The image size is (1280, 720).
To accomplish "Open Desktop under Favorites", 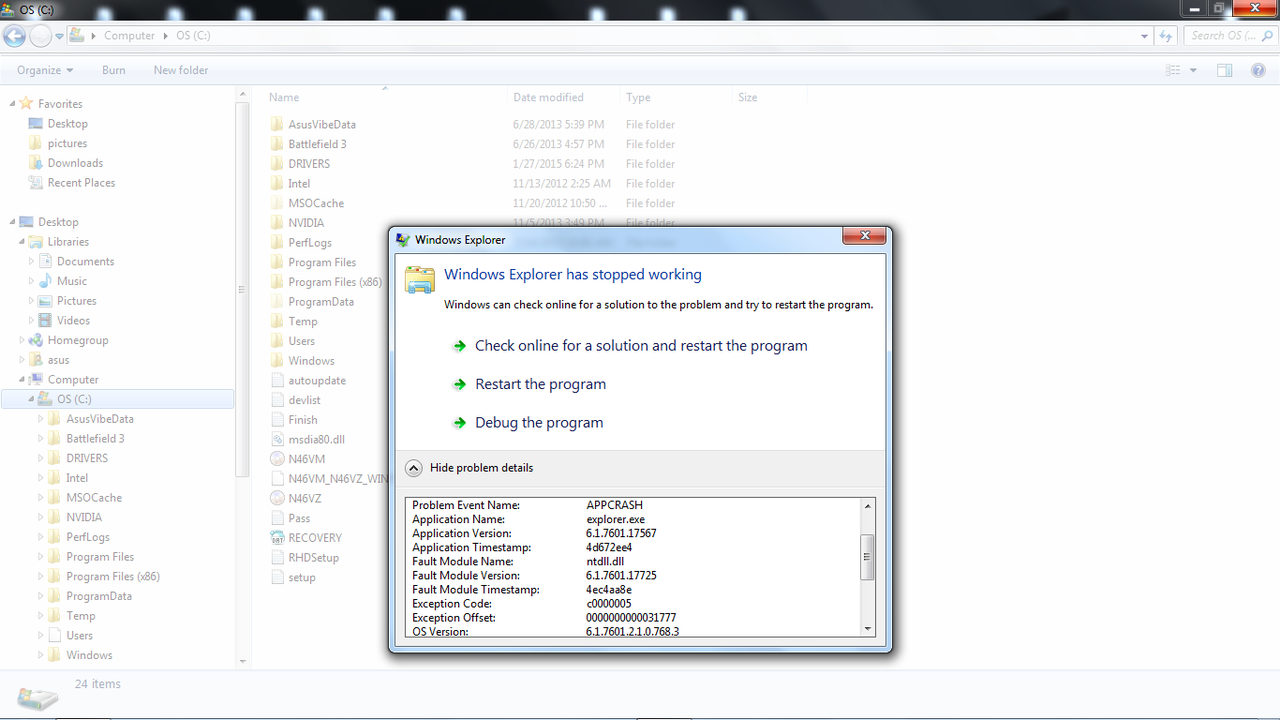I will point(67,123).
